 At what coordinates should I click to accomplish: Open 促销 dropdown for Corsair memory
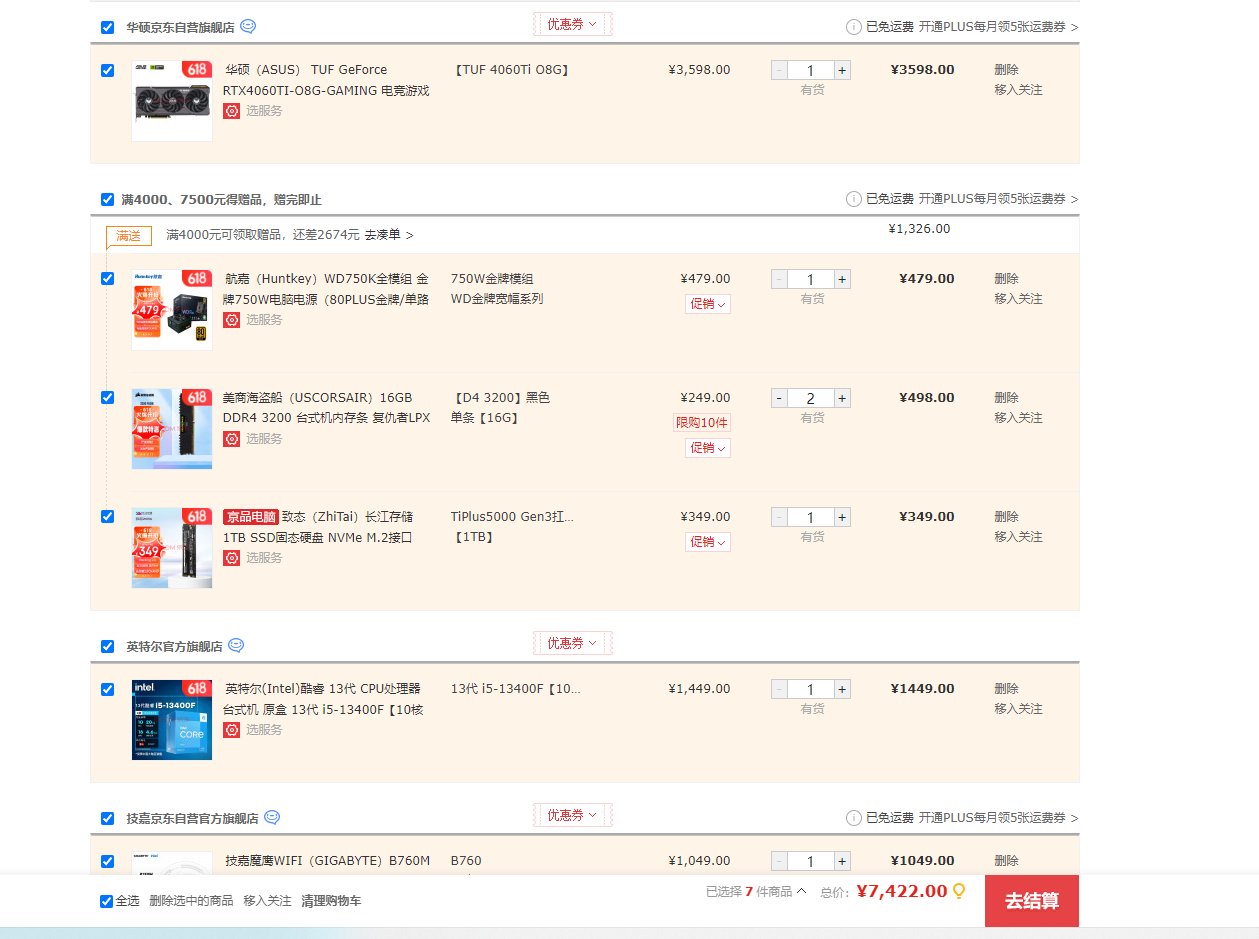[x=708, y=448]
